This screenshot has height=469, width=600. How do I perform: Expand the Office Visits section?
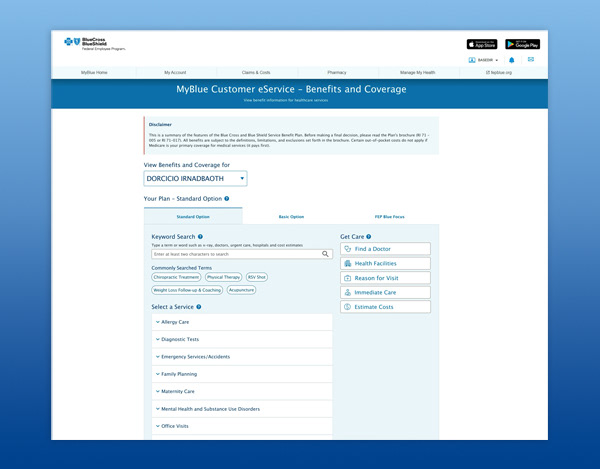coord(242,426)
